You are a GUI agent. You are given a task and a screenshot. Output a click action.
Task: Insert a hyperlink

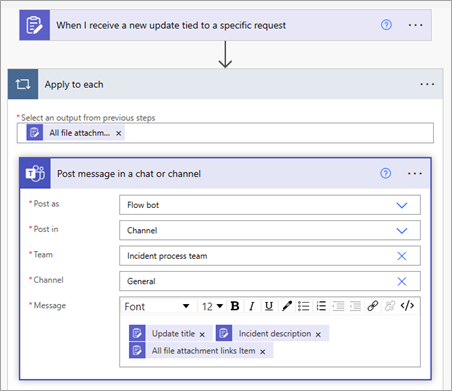click(x=373, y=306)
